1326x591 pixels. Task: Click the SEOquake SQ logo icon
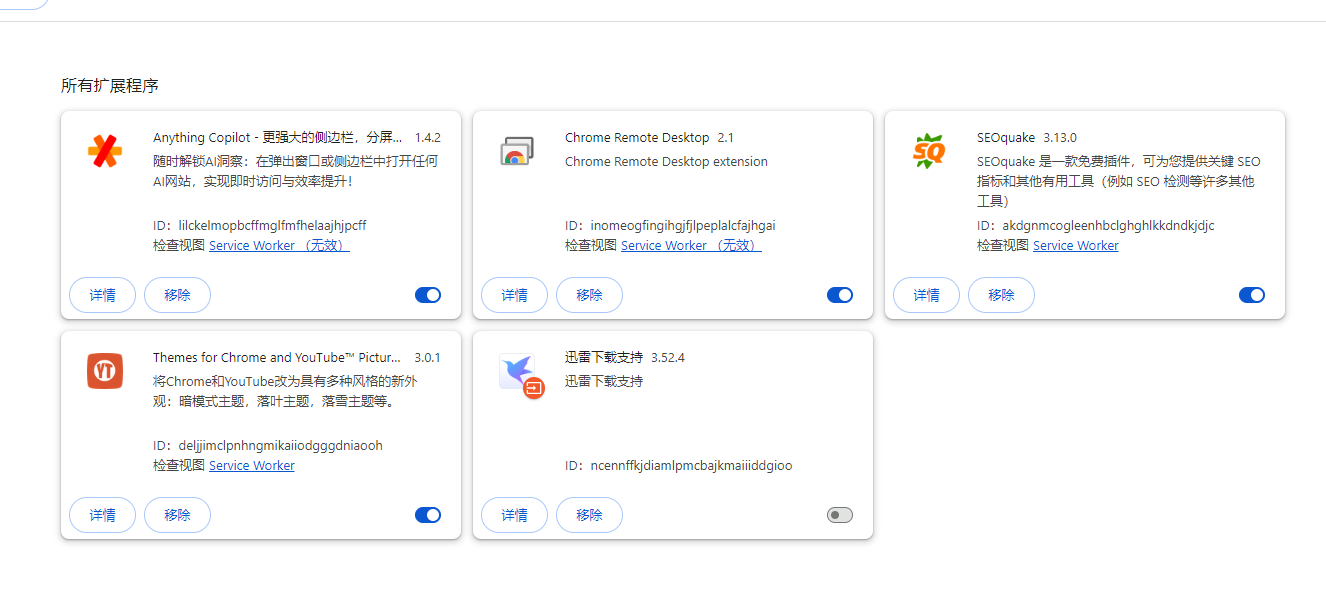929,151
